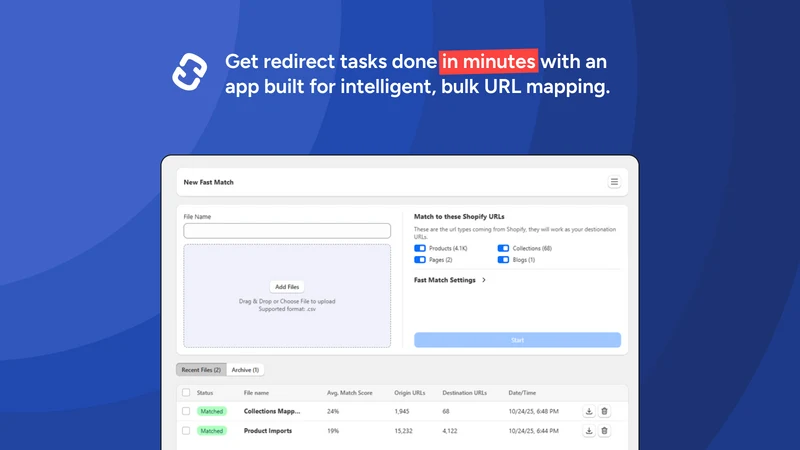Expand Fast Match Settings
This screenshot has height=450, width=800.
coord(449,280)
